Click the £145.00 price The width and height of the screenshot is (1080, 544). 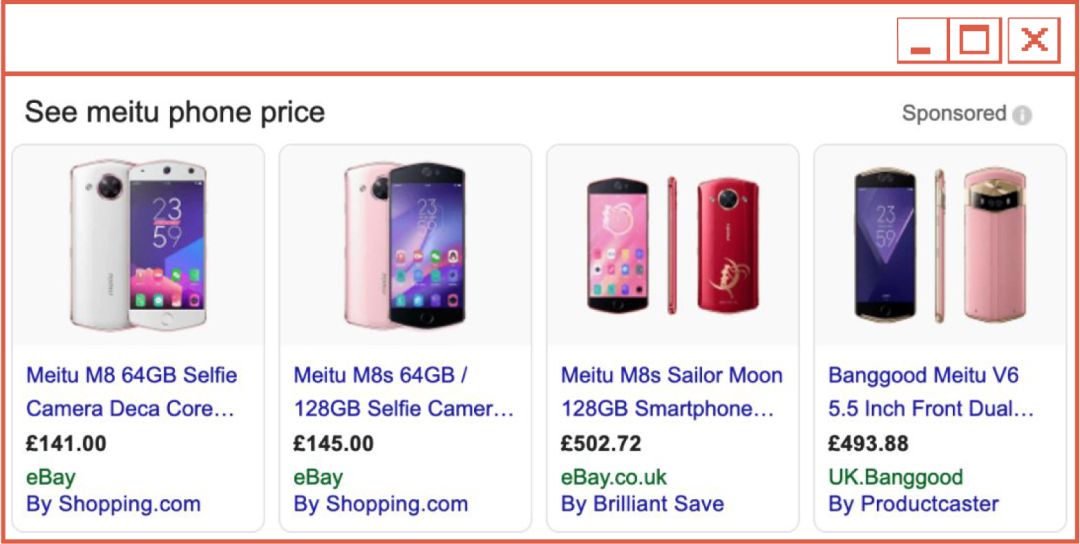[x=333, y=443]
